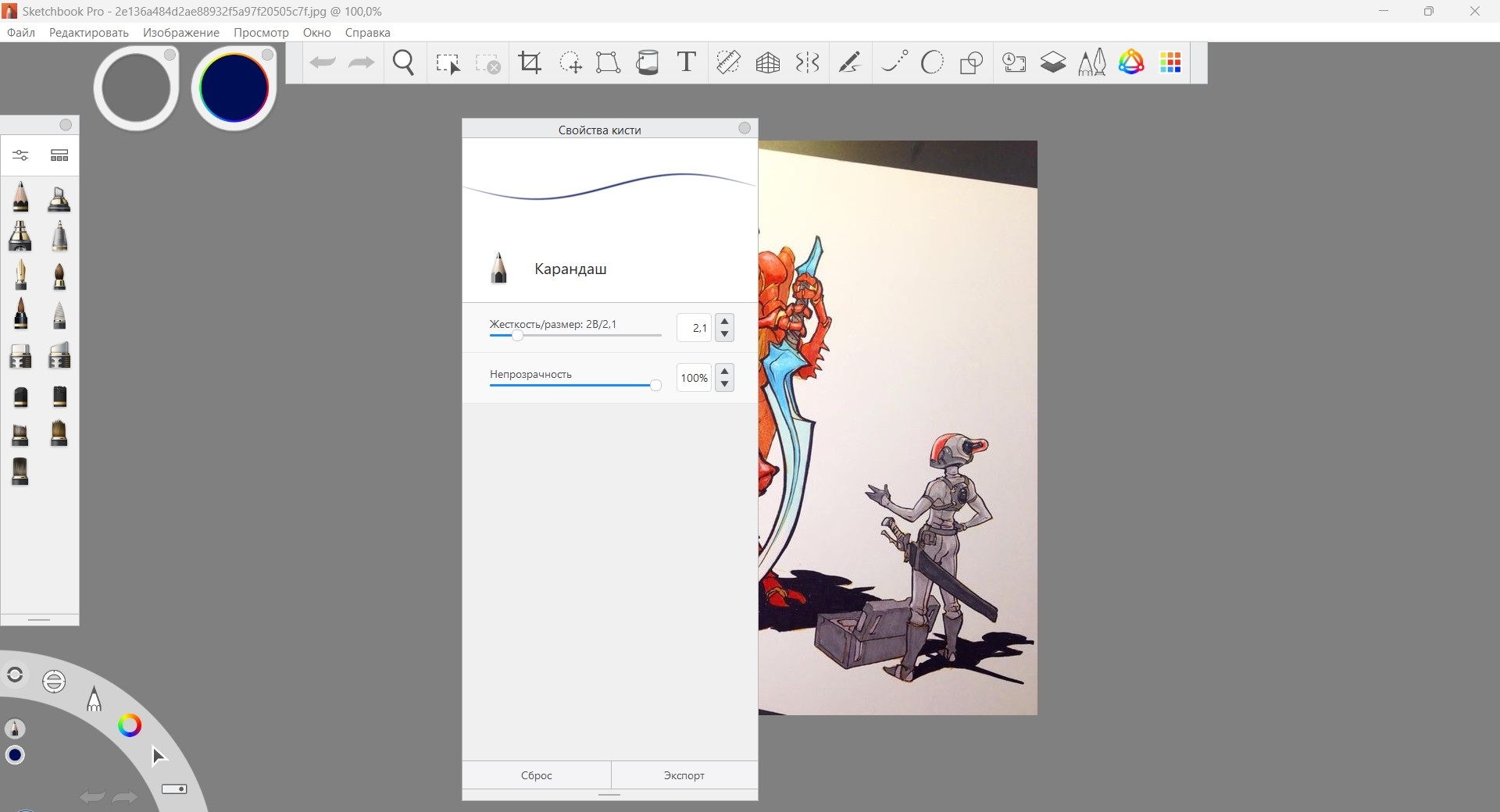Click the opacity value input field
Screen dimensions: 1500x812
coord(694,378)
